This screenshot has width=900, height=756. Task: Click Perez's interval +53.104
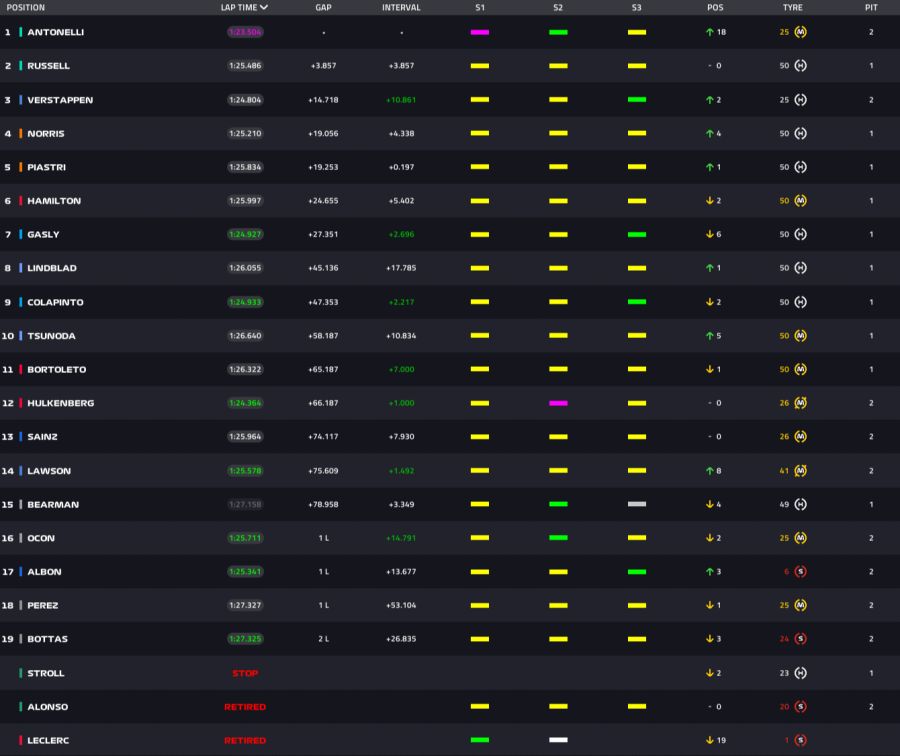(401, 605)
